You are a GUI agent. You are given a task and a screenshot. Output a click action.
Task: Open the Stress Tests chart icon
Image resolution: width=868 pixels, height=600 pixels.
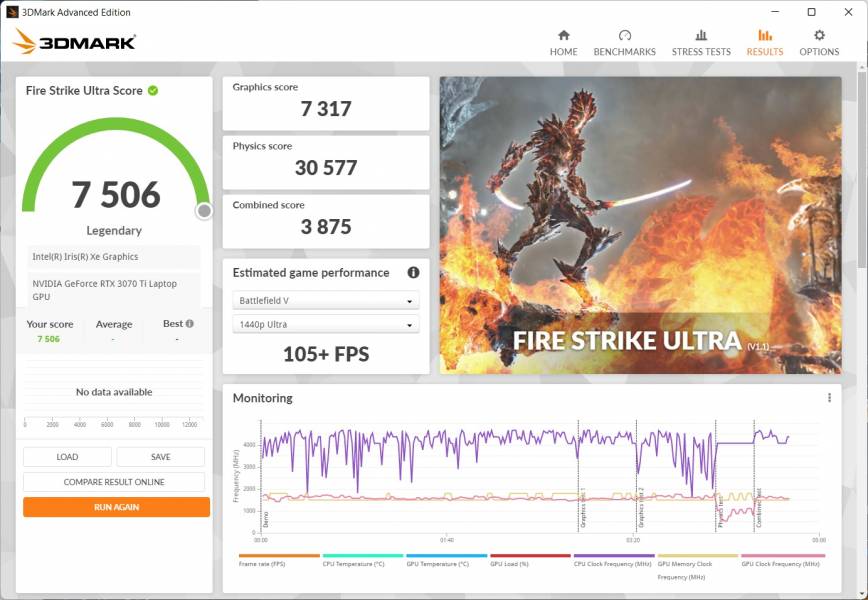click(x=701, y=35)
